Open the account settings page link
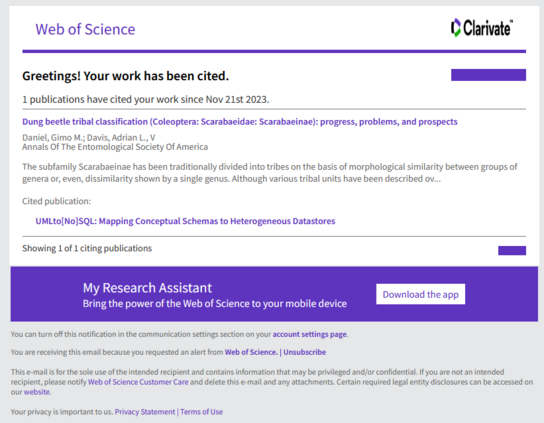Screen dimensions: 544x423 309,334
